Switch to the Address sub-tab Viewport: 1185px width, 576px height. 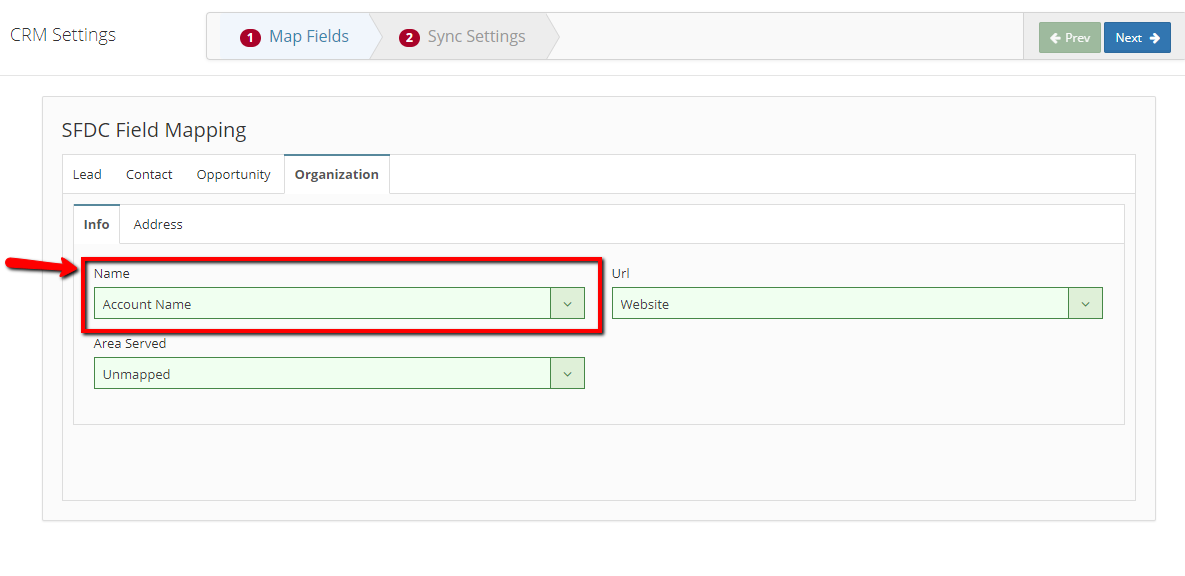coord(158,225)
